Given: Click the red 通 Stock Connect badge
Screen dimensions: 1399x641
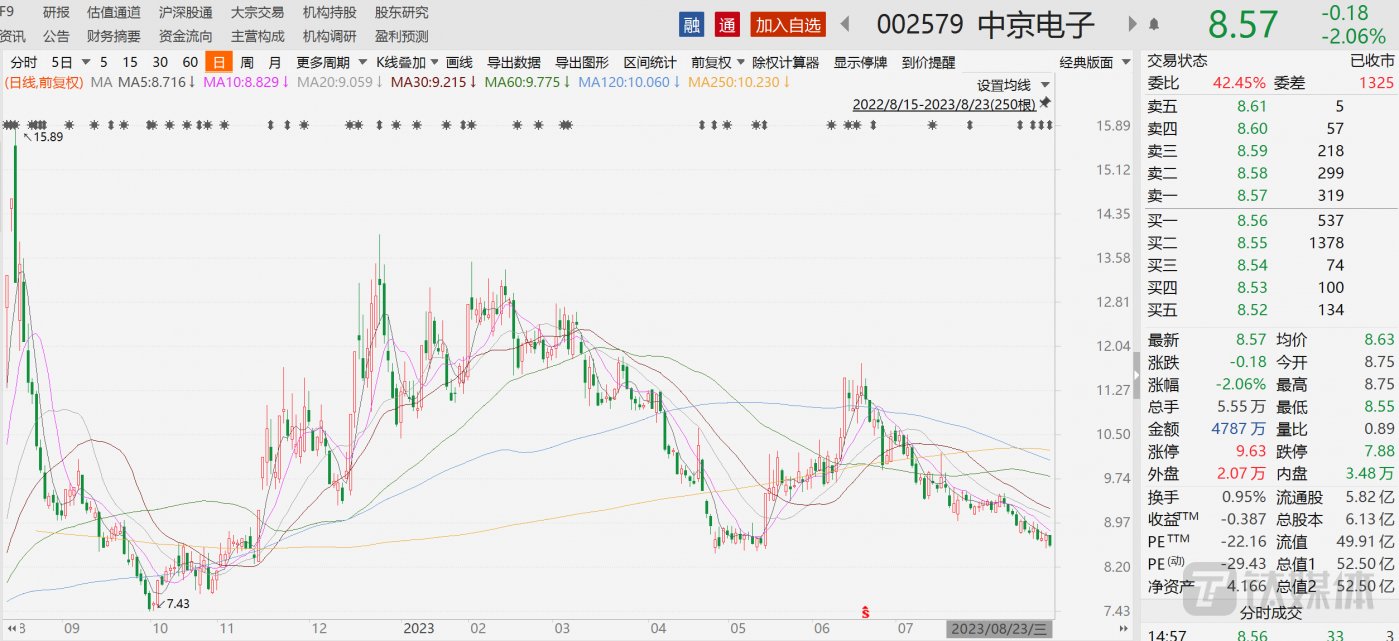Looking at the screenshot, I should pos(727,24).
